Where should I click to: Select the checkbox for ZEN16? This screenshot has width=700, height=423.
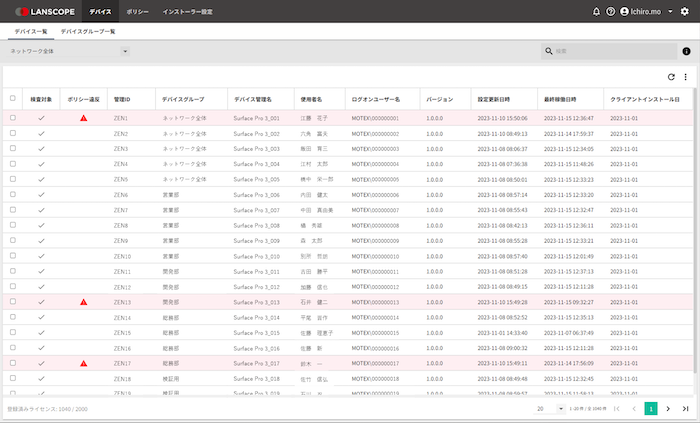pyautogui.click(x=12, y=348)
